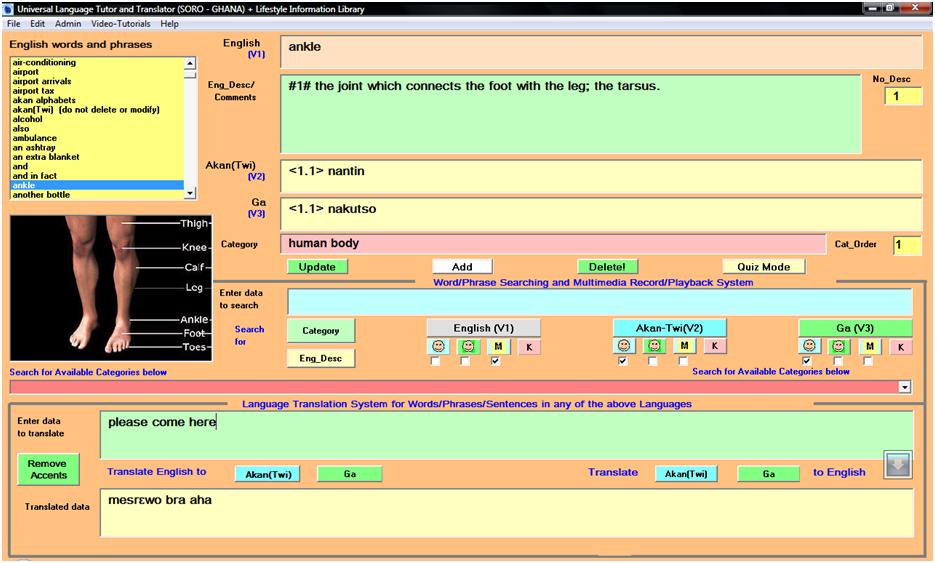
Task: Open the Admin menu
Action: tap(68, 23)
